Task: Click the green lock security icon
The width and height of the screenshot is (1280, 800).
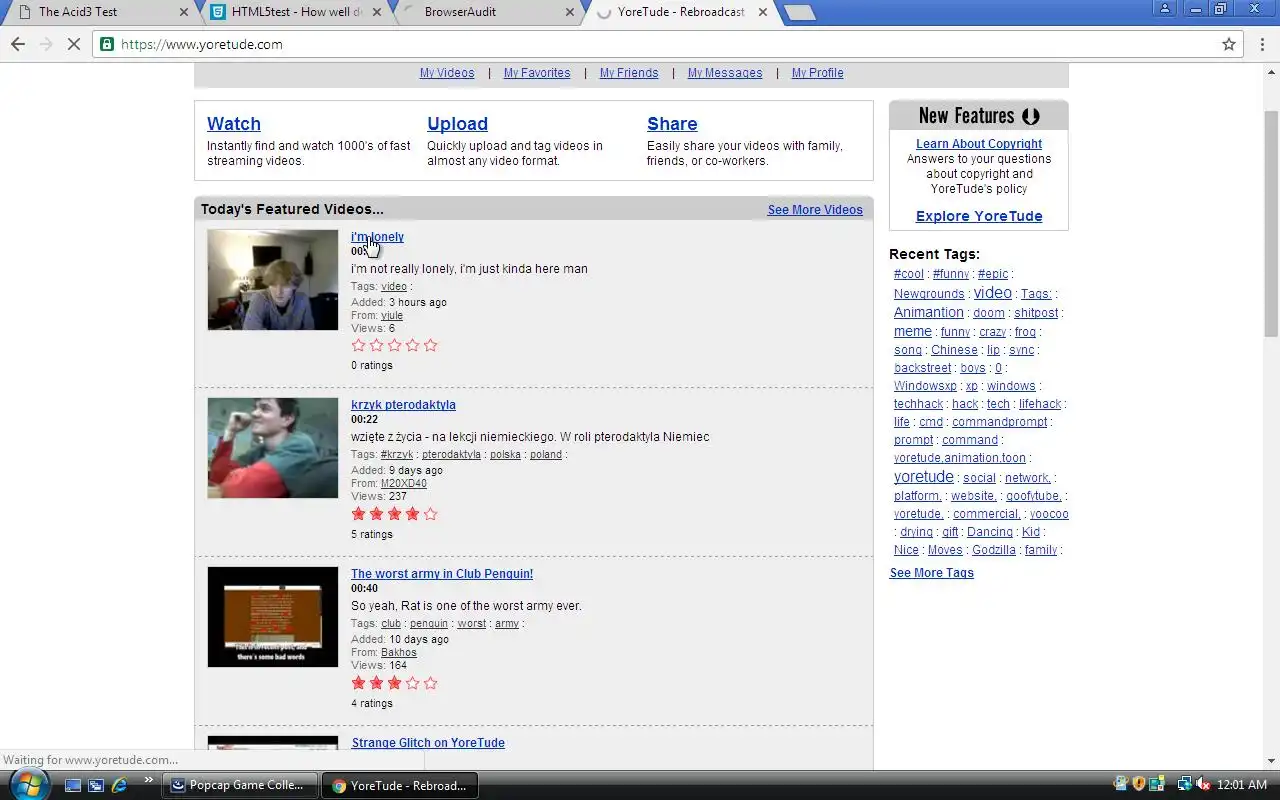Action: coord(107,44)
